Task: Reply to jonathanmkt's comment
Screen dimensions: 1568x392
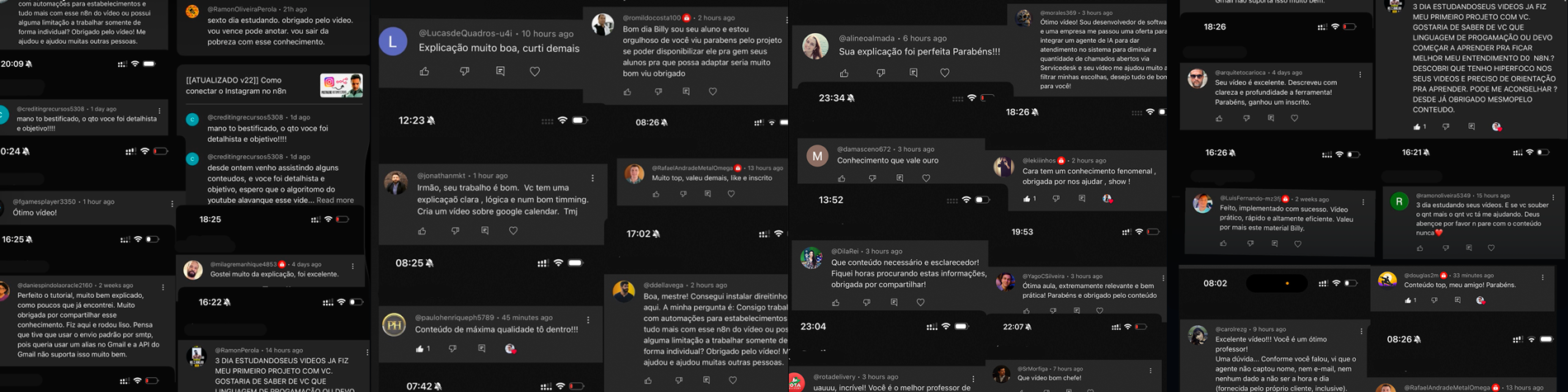Action: coord(484,231)
